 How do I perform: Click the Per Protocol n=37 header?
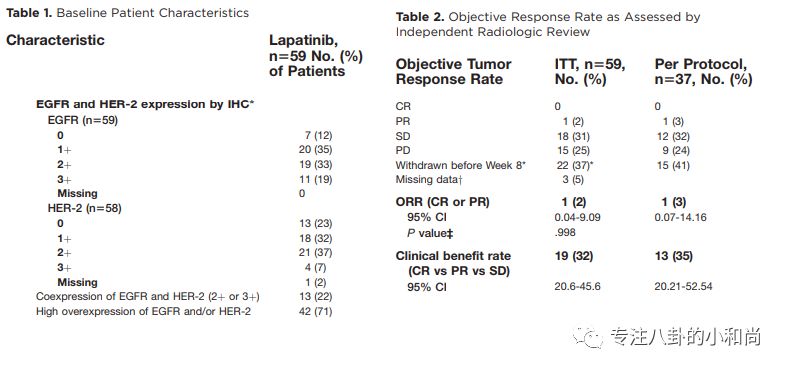click(x=703, y=71)
